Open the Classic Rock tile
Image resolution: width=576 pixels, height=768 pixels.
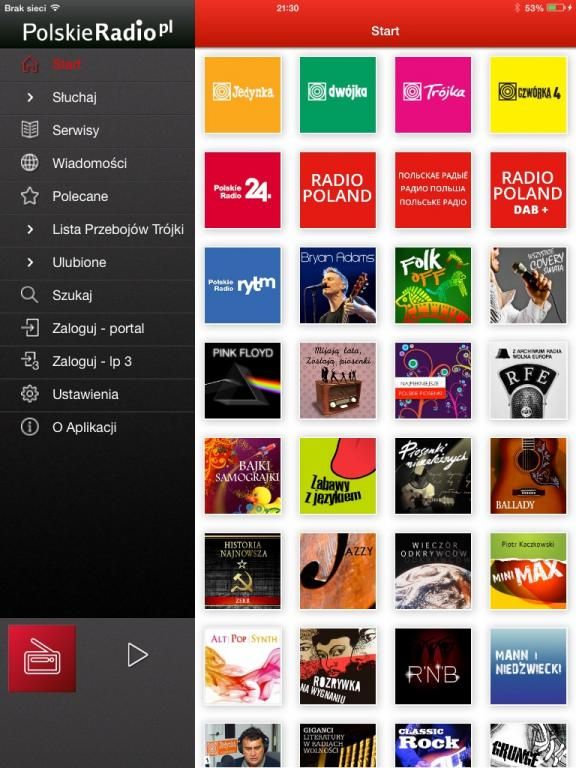433,745
